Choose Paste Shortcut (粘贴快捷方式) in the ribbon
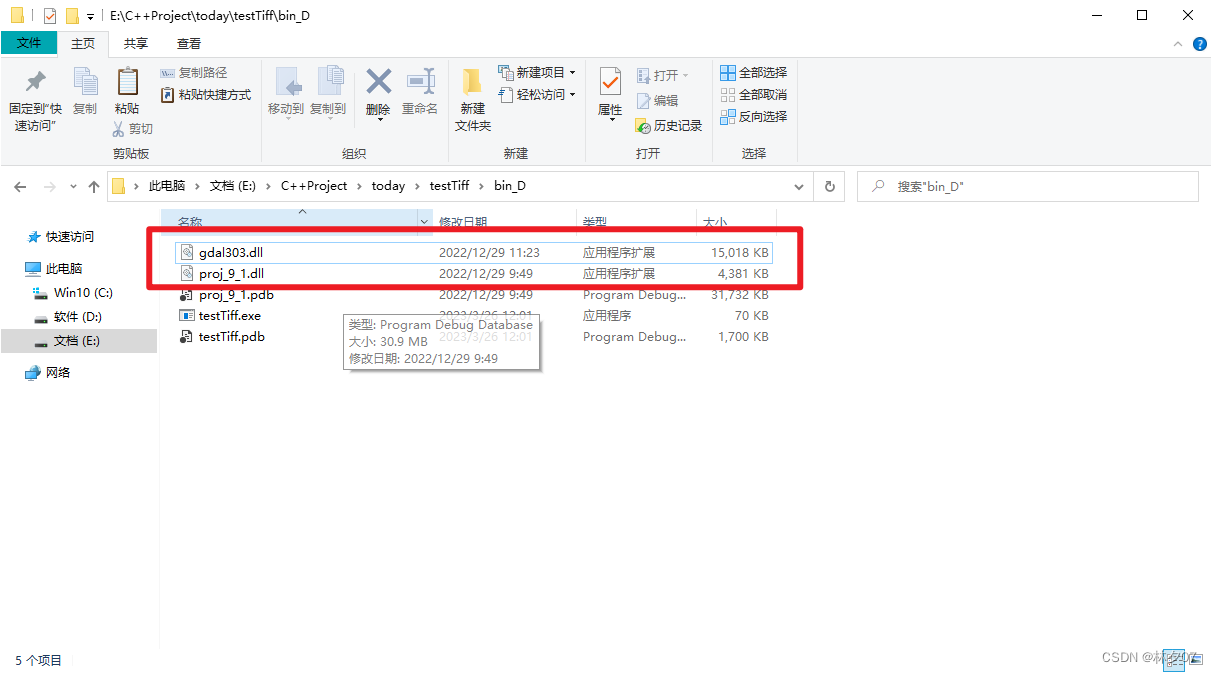 pos(206,95)
